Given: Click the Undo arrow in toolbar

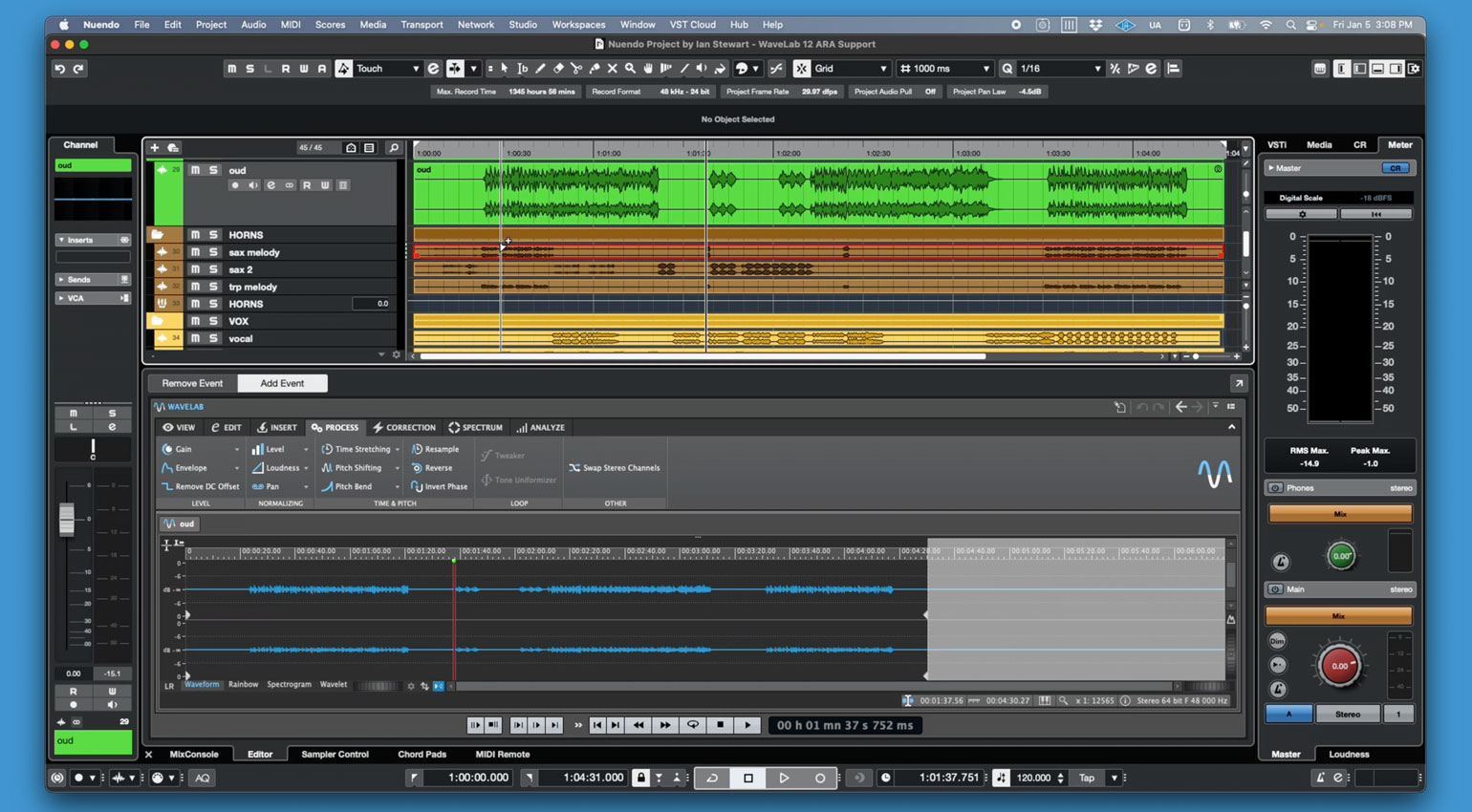Looking at the screenshot, I should (60, 69).
